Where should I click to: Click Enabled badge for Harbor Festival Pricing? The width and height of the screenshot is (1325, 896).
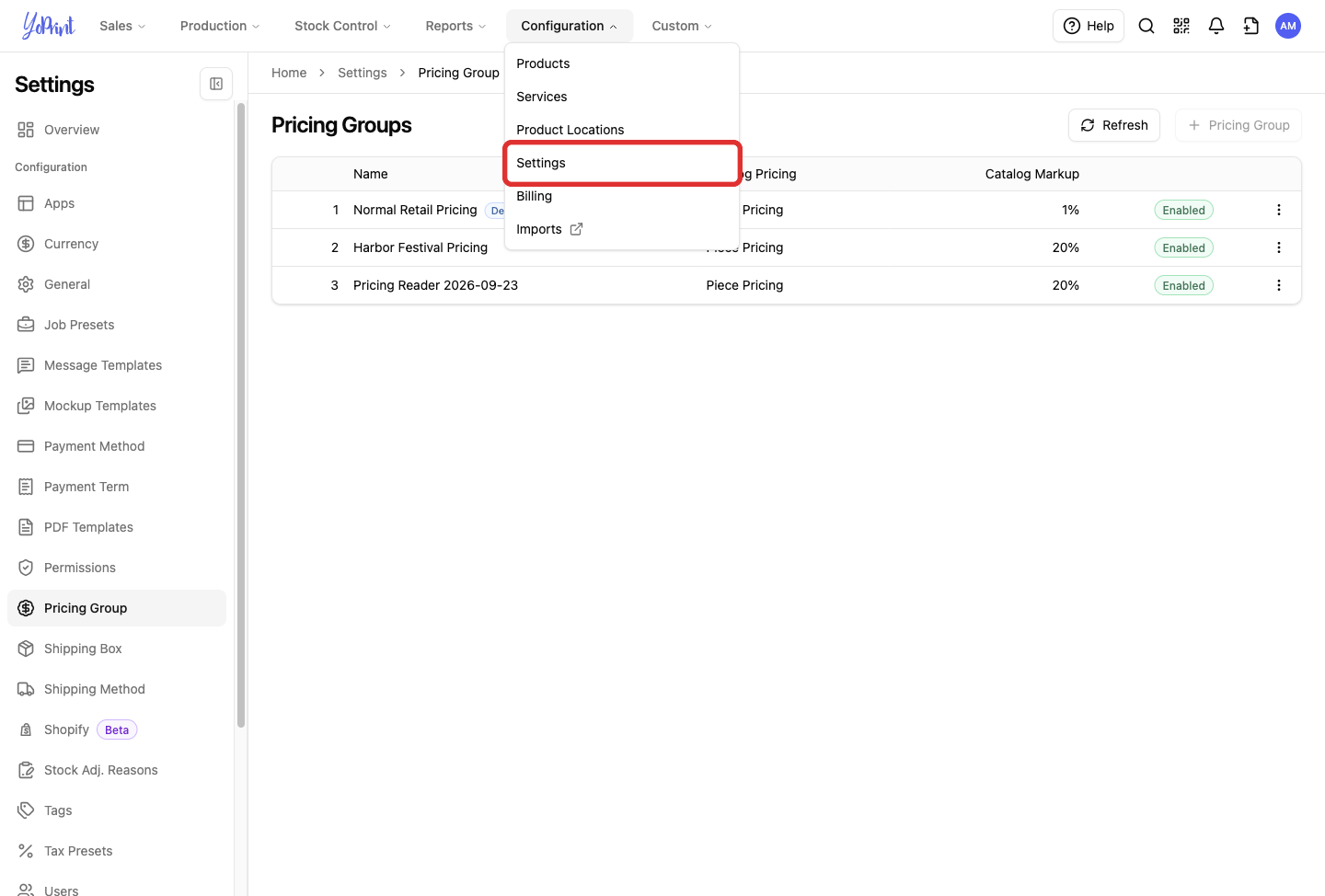[x=1184, y=247]
